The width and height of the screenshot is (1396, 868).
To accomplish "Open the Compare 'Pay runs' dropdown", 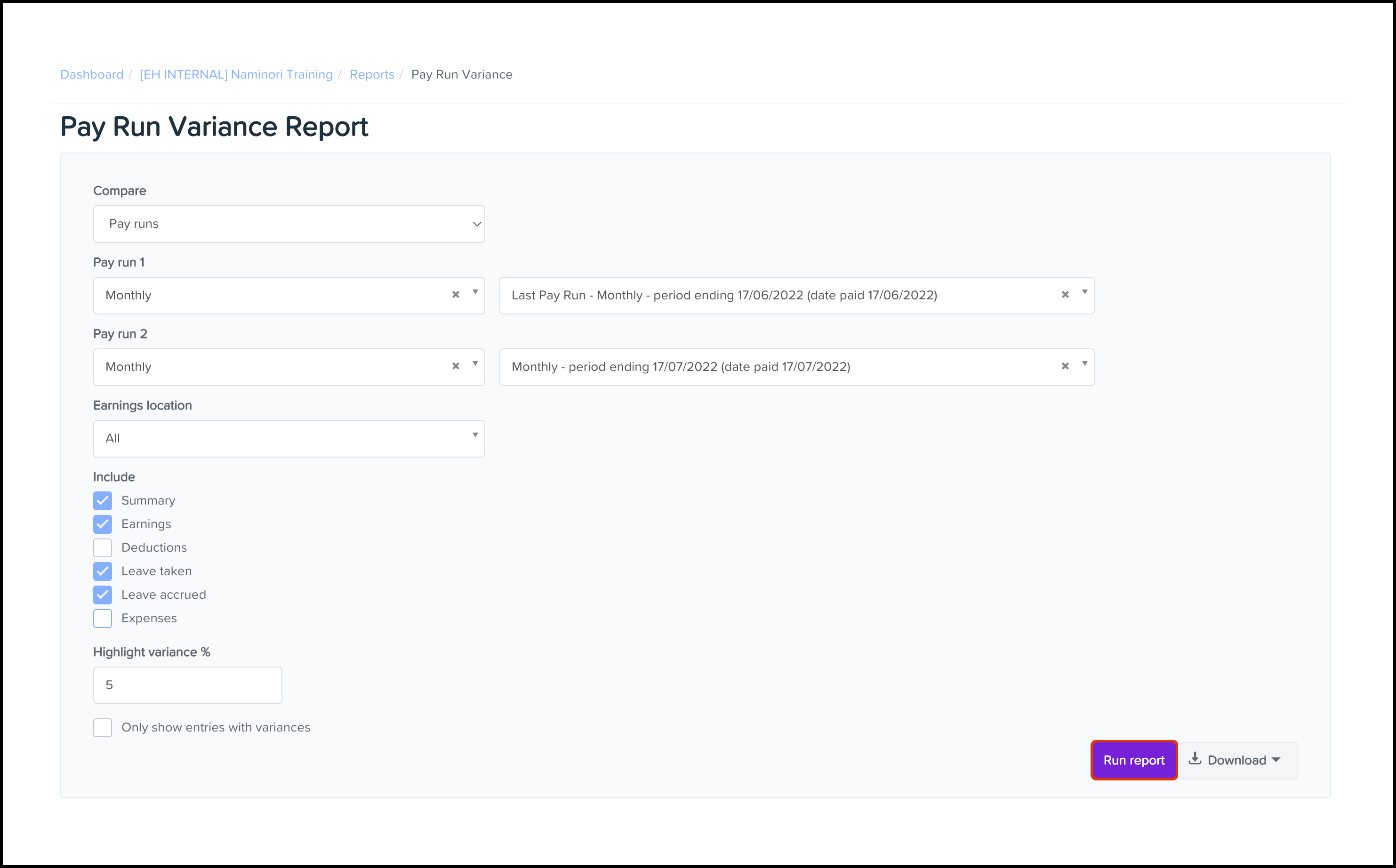I will tap(289, 224).
